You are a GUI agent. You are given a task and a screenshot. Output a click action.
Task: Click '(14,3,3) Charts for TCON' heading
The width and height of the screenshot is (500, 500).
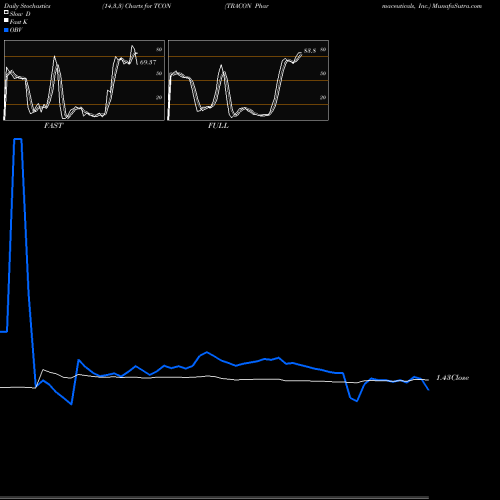point(137,6)
